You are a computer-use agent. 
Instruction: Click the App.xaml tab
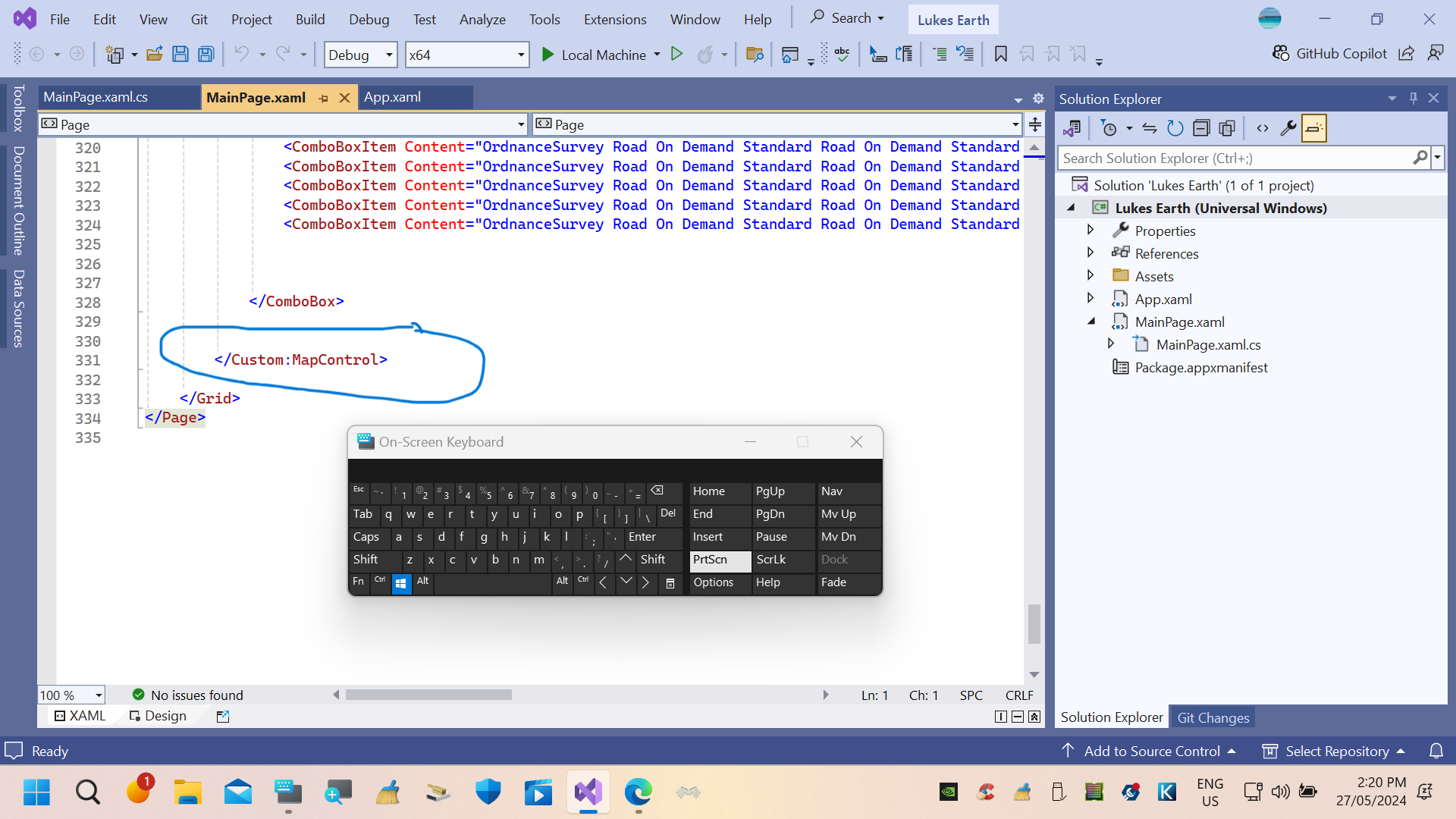(393, 96)
